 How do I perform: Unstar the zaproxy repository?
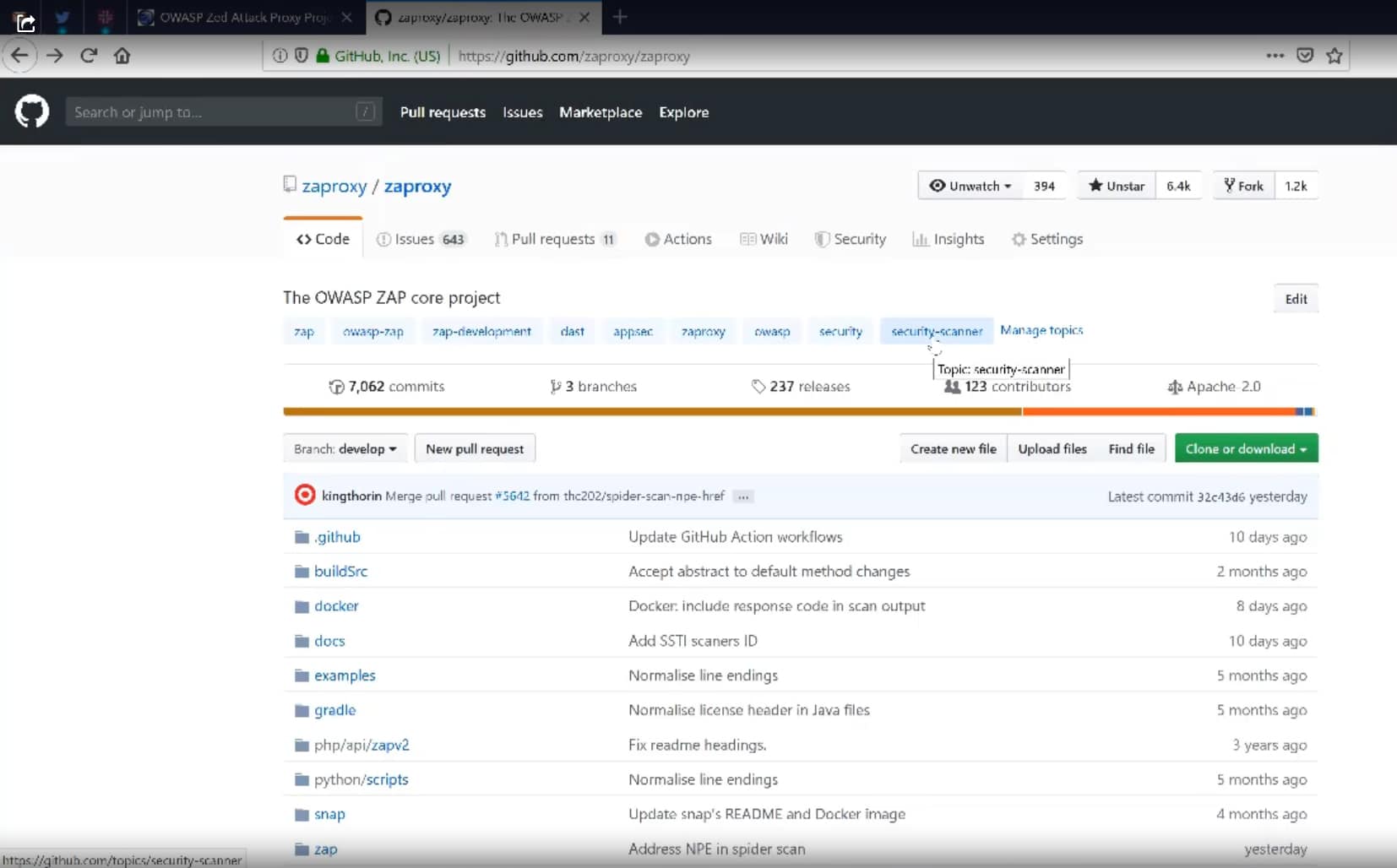click(1117, 186)
